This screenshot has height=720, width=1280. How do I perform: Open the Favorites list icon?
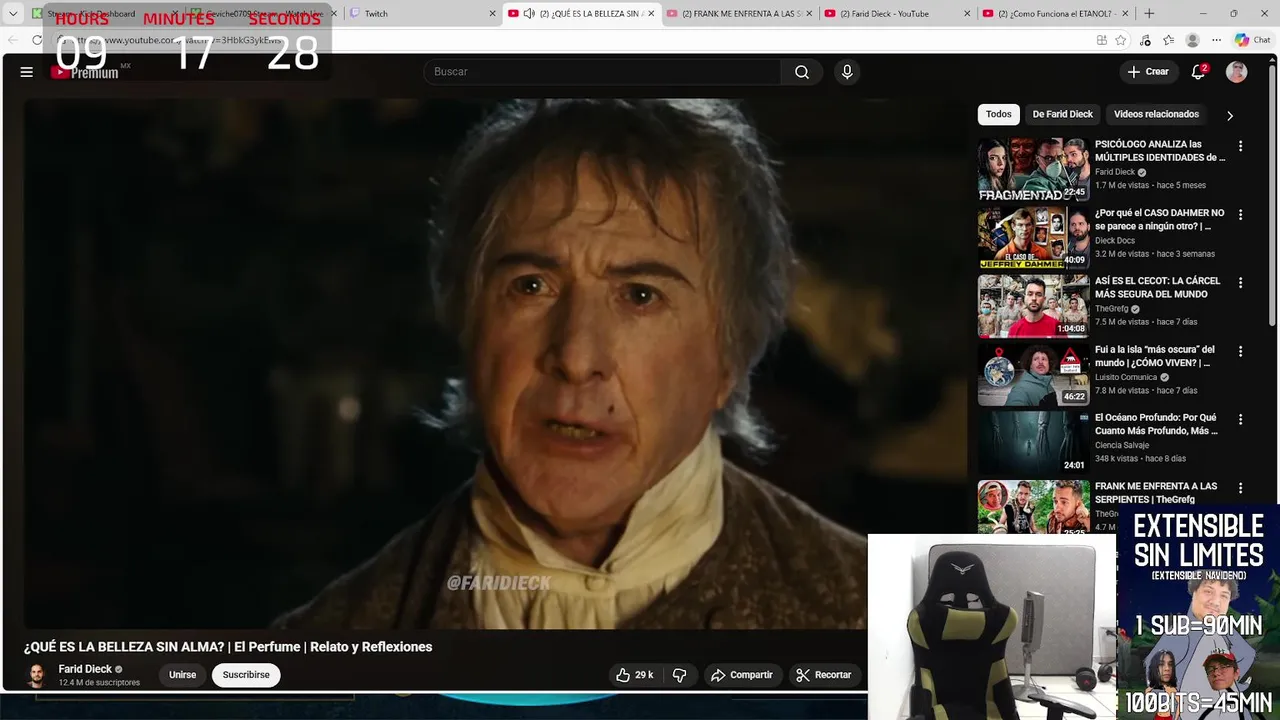pos(1168,40)
